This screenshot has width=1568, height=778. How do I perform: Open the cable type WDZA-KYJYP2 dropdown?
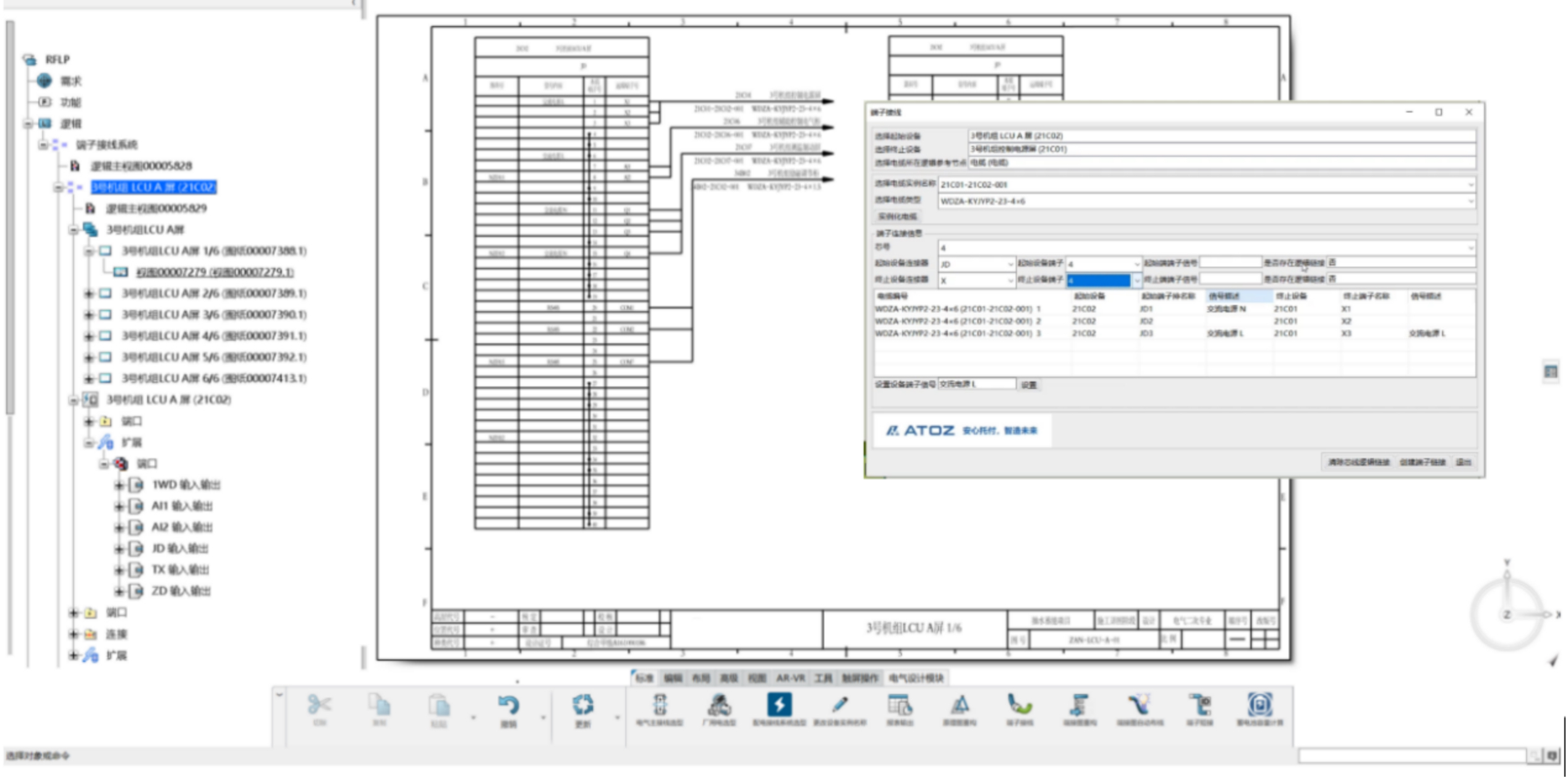tap(1470, 202)
